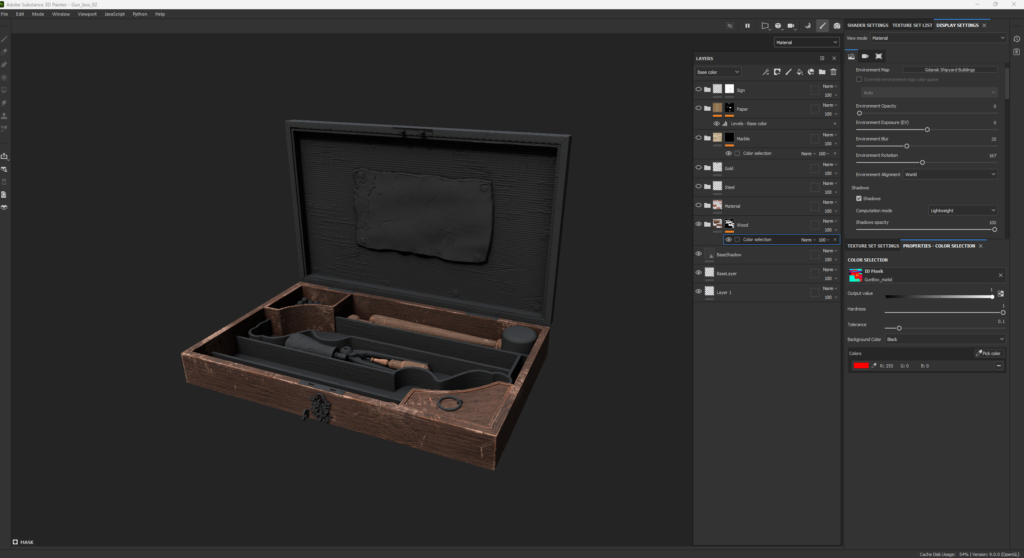Add a paint layer with brush icon
The height and width of the screenshot is (558, 1024).
point(788,72)
